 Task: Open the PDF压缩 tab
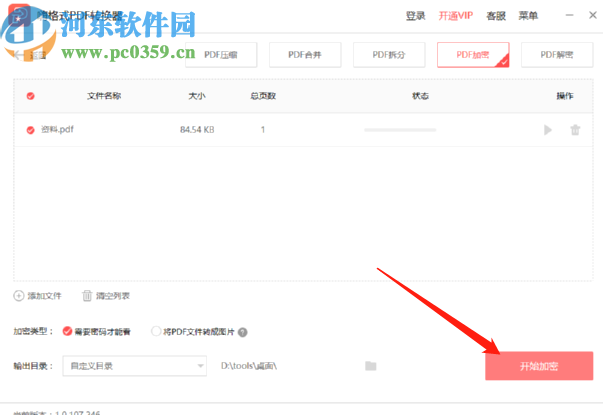221,55
